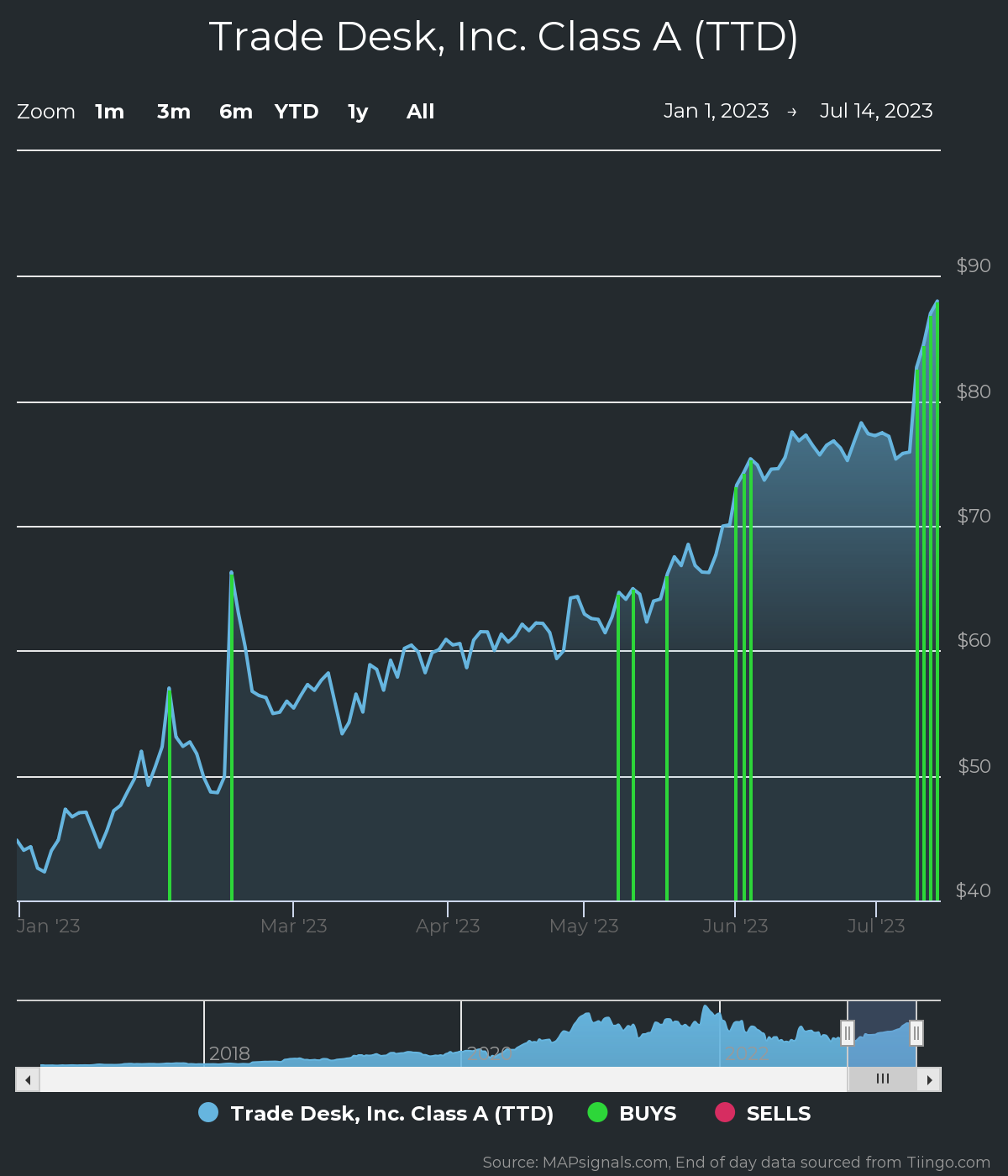Screen dimensions: 1008x1176
Task: Switch the chart to YTD range
Action: click(x=297, y=112)
